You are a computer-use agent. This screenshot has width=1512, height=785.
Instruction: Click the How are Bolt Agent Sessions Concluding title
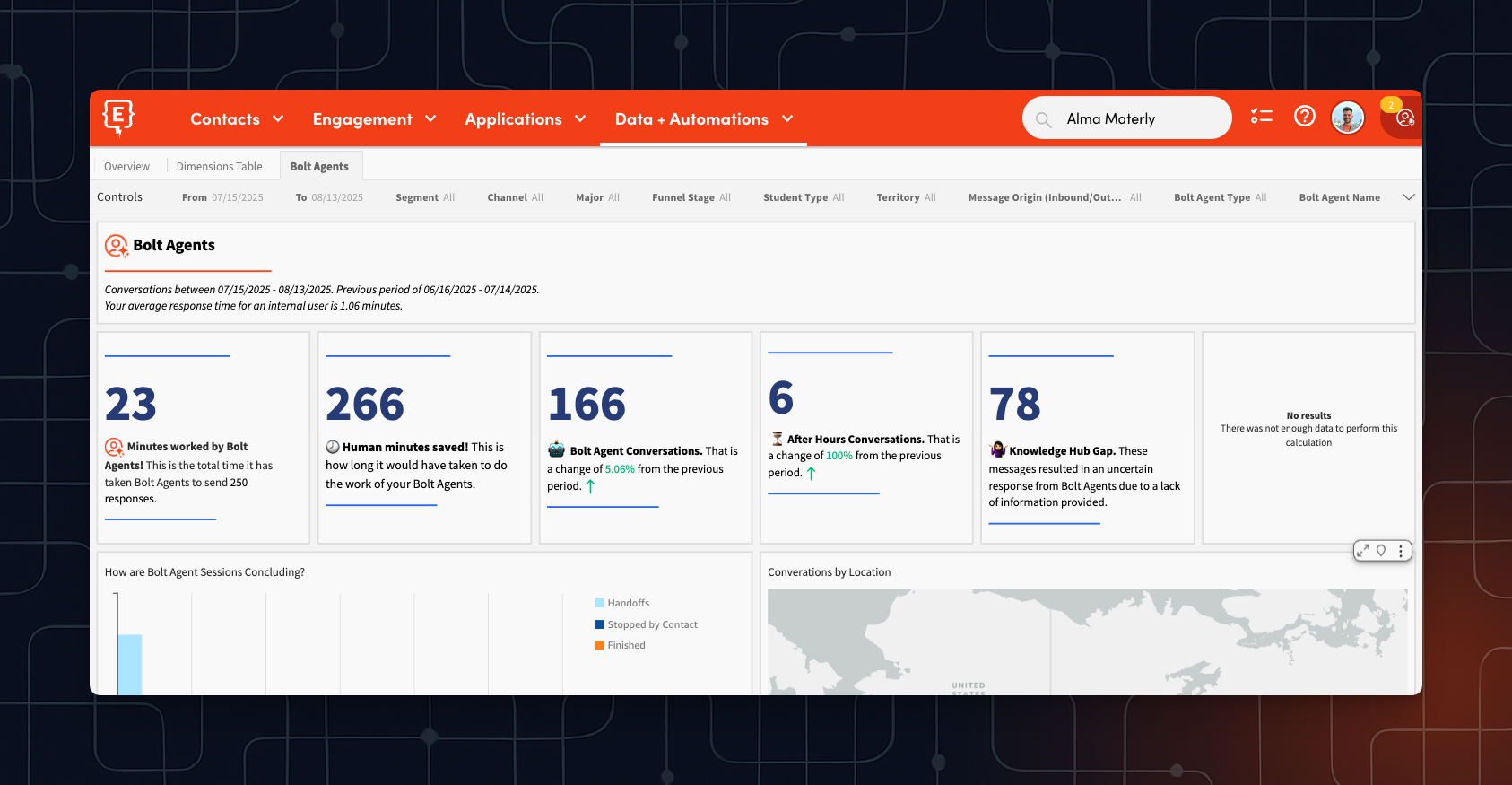pyautogui.click(x=204, y=572)
